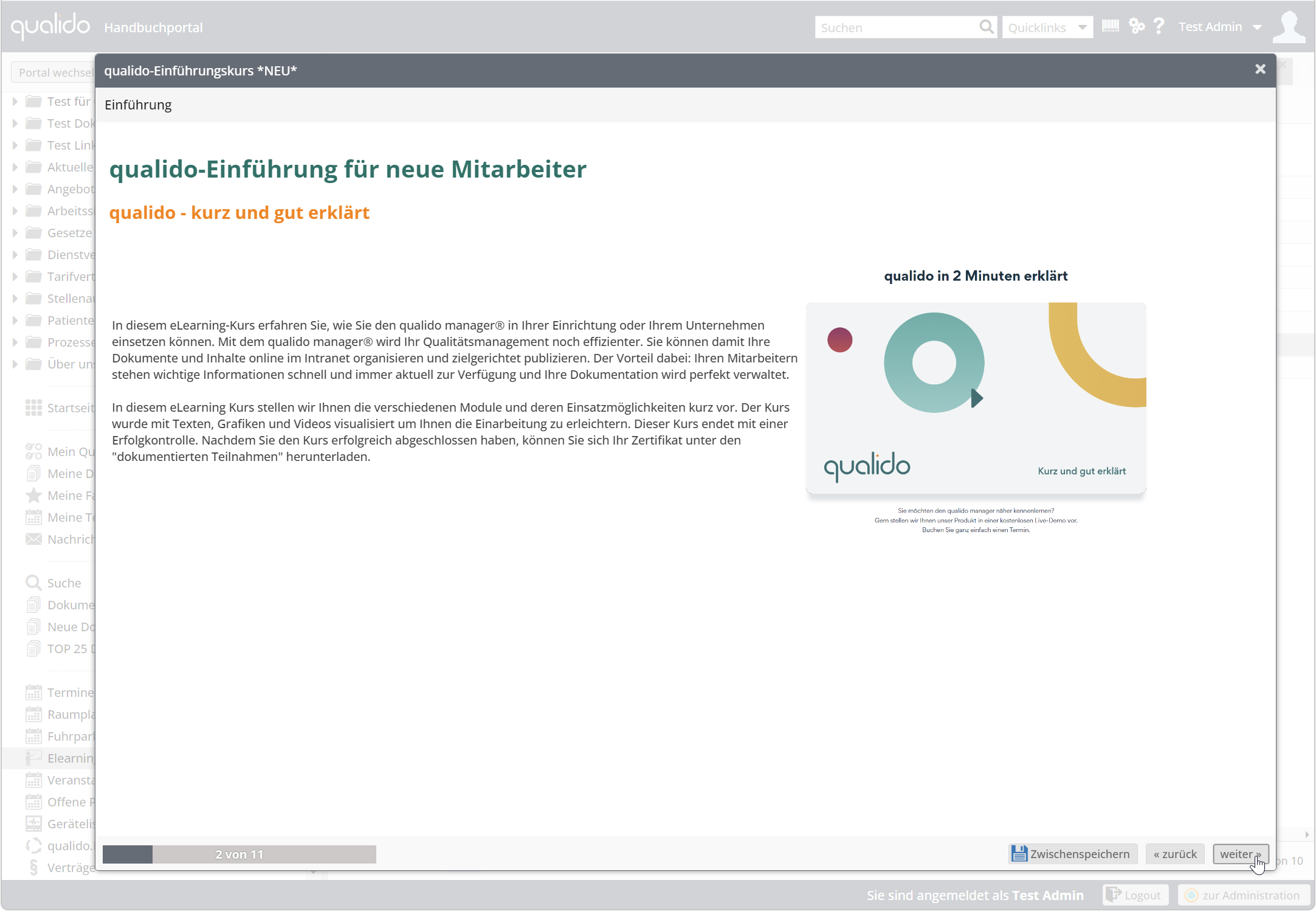Expand the Aktuelle folder
Viewport: 1316px width, 911px height.
[15, 167]
